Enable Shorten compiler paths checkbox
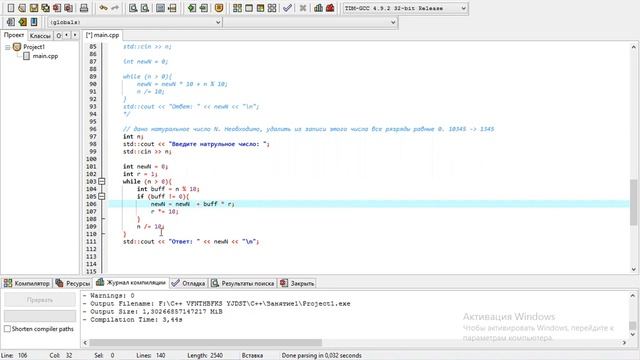 pos(7,329)
